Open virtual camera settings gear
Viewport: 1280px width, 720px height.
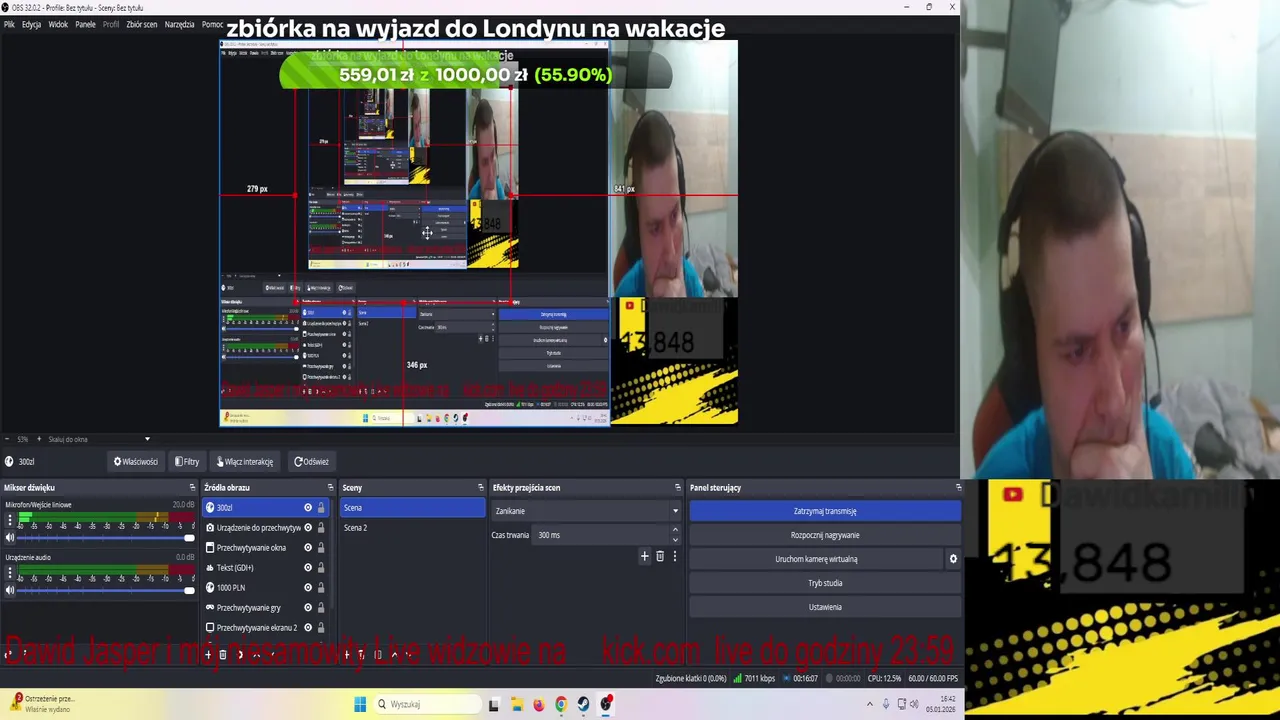coord(953,559)
